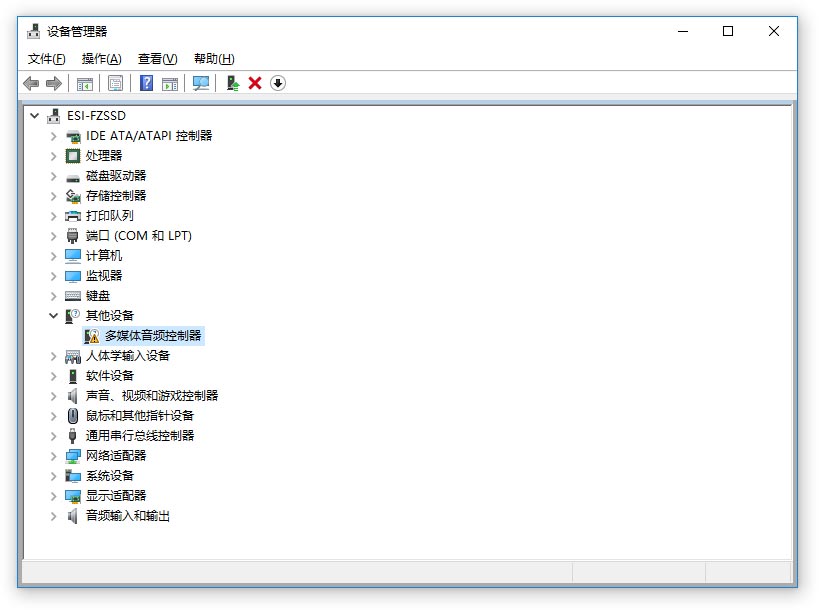This screenshot has width=819, height=610.
Task: Click the processor chip icon
Action: point(73,156)
